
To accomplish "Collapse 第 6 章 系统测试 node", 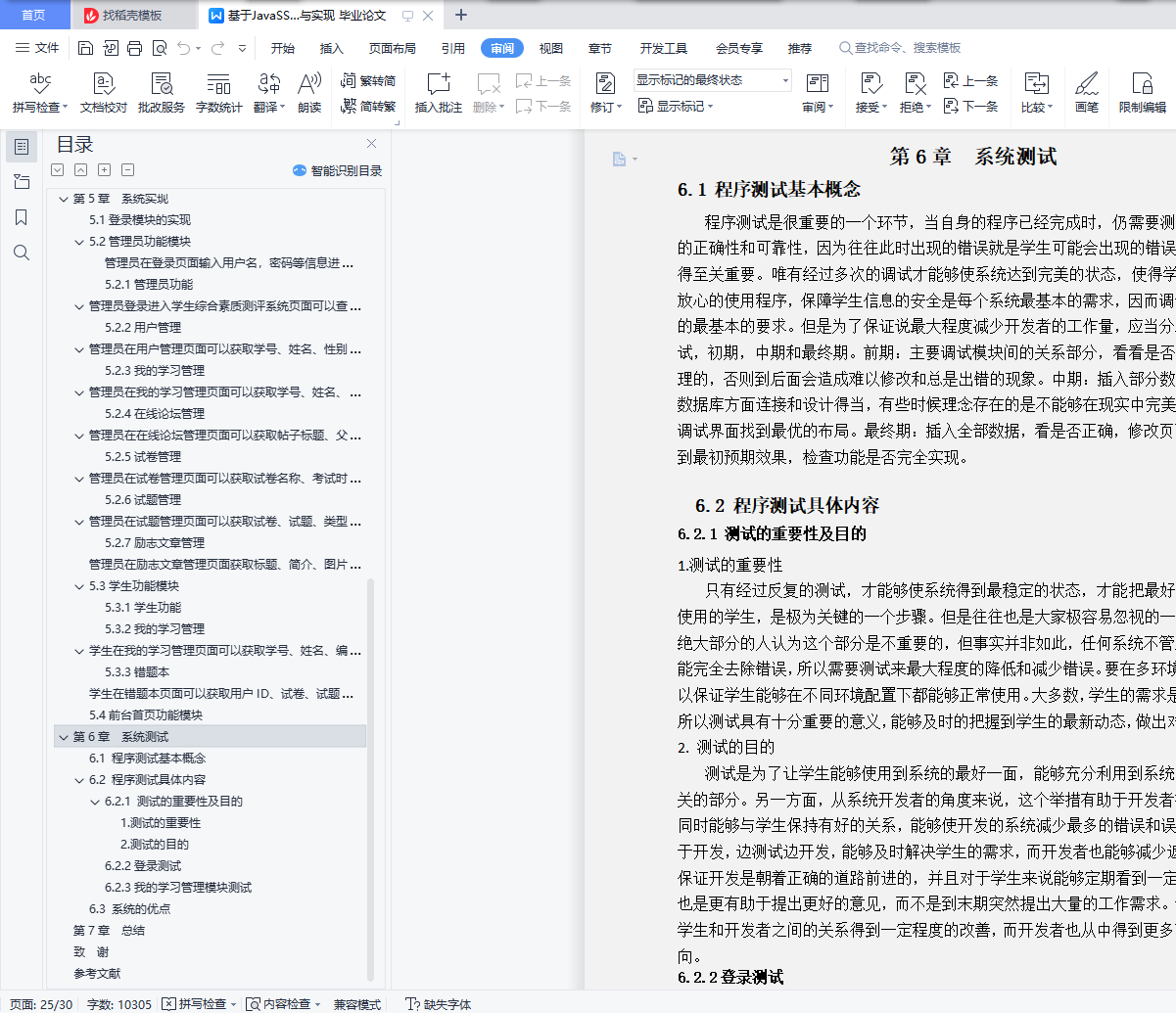I will click(65, 737).
